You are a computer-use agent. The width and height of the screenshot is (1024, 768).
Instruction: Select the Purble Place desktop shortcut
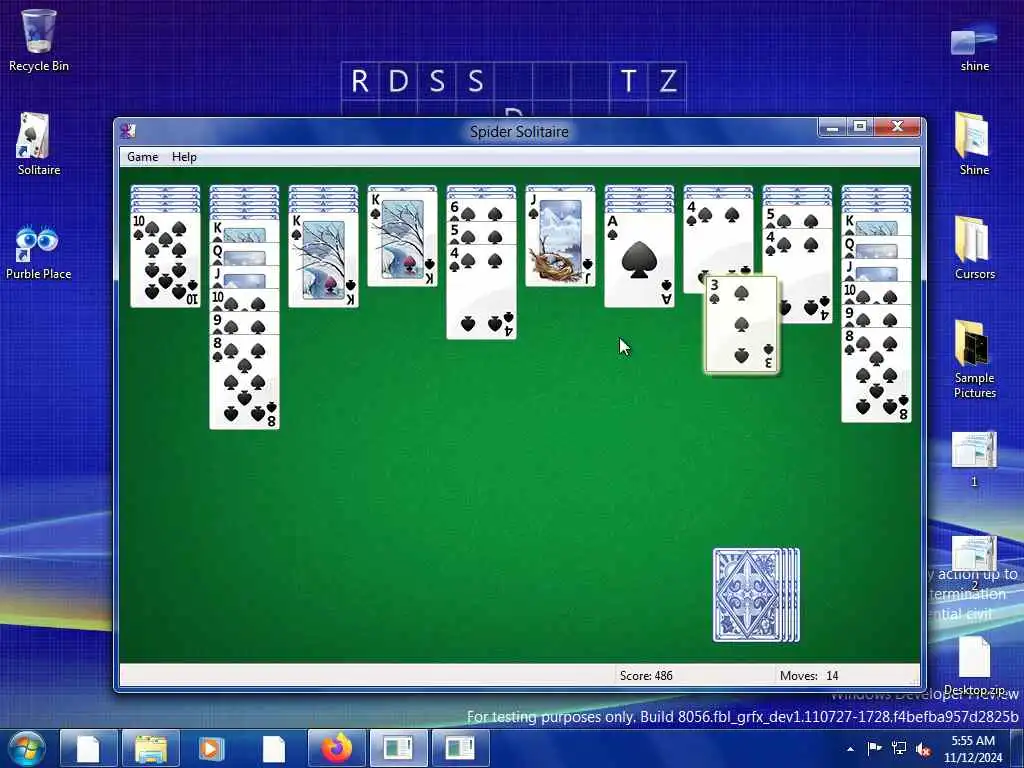(39, 252)
